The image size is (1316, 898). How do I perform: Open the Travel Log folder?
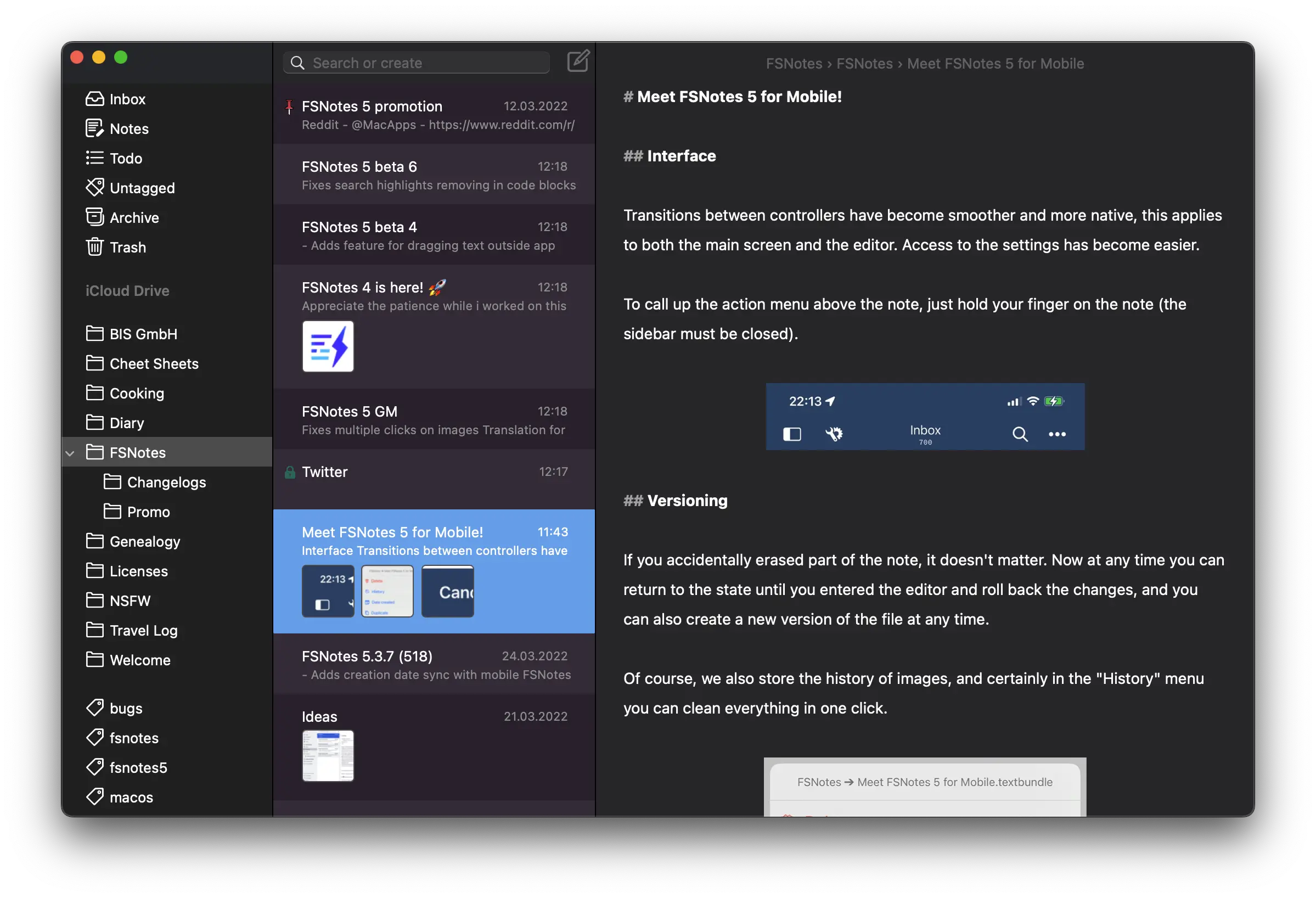(167, 630)
